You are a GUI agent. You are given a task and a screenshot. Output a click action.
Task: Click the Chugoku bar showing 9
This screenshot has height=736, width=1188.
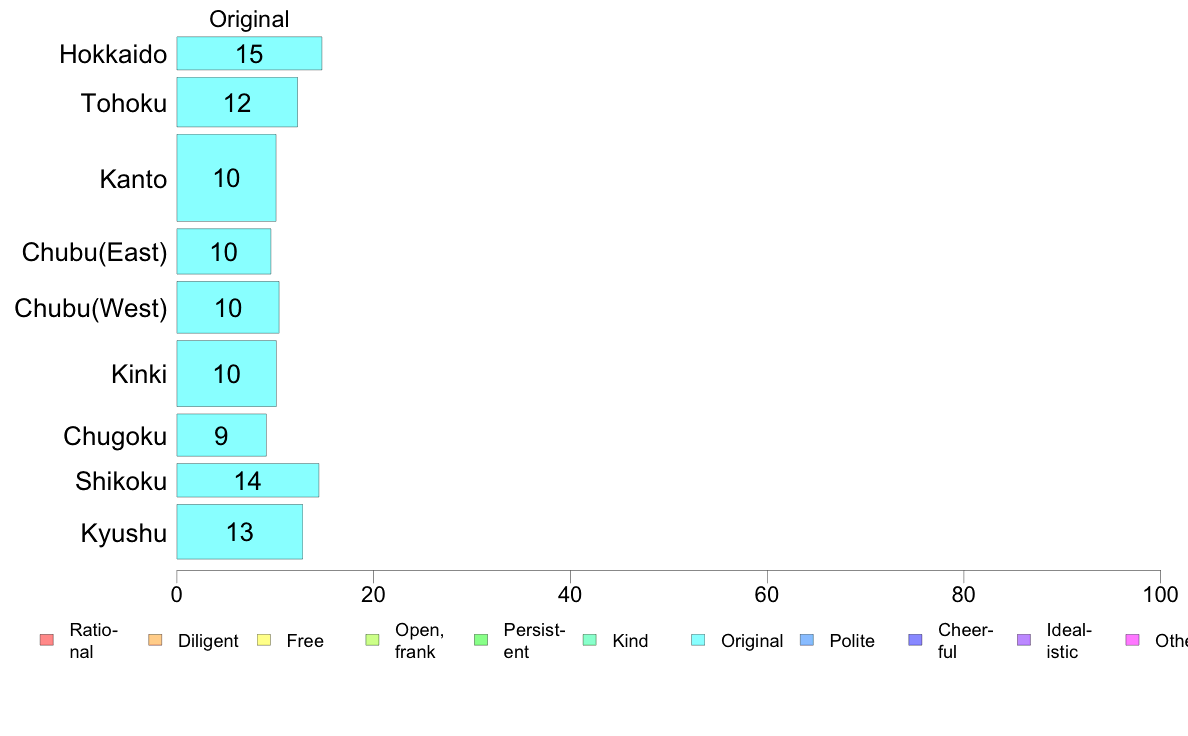[x=221, y=435]
